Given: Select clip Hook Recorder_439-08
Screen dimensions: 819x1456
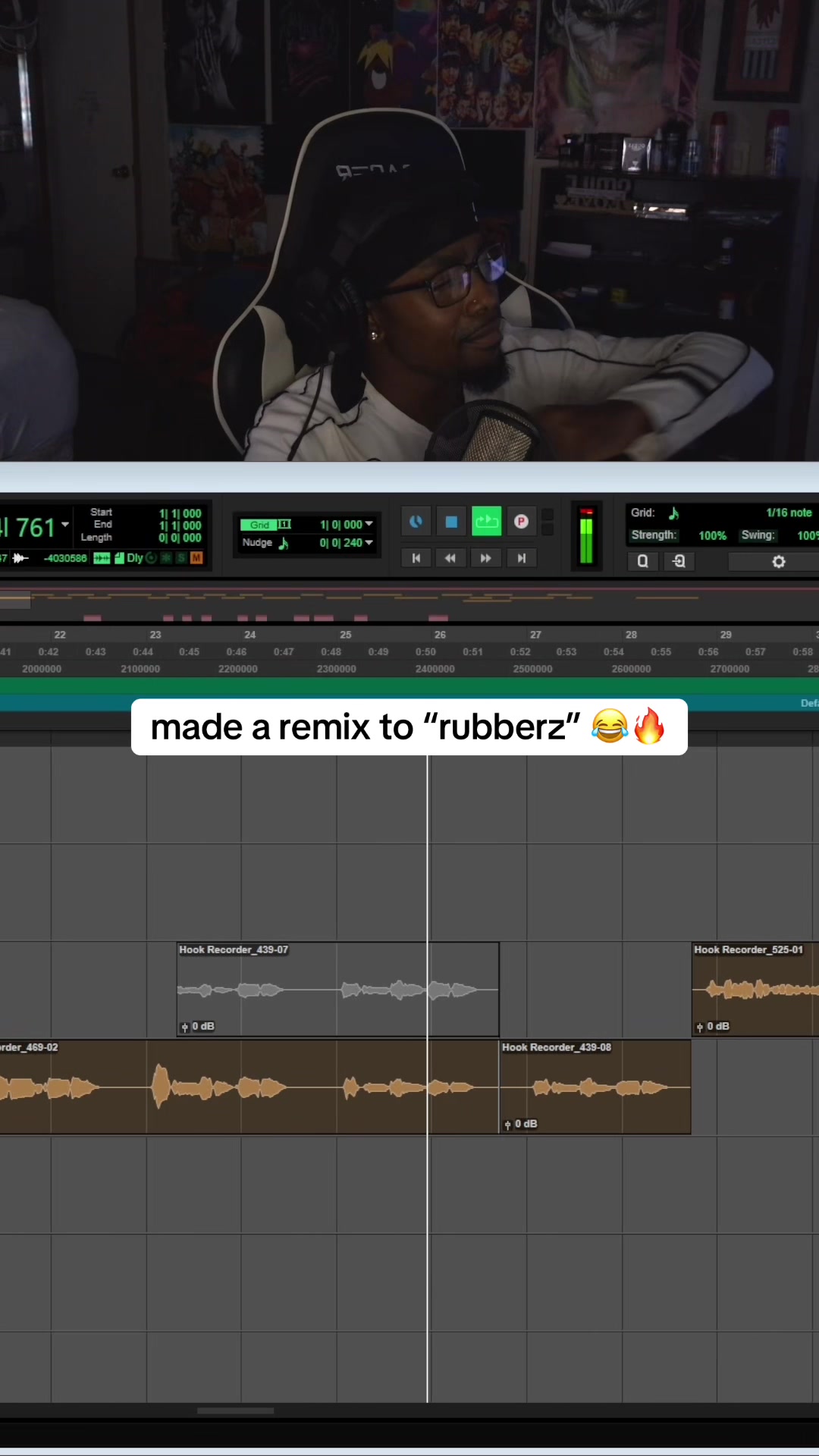Looking at the screenshot, I should (x=595, y=1087).
